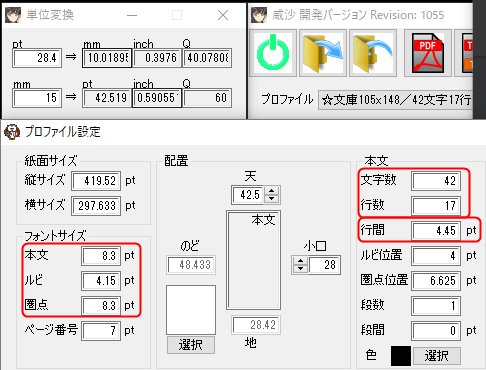The height and width of the screenshot is (370, 486).
Task: Click the 圏点位置 field 6.625
Action: pos(436,281)
